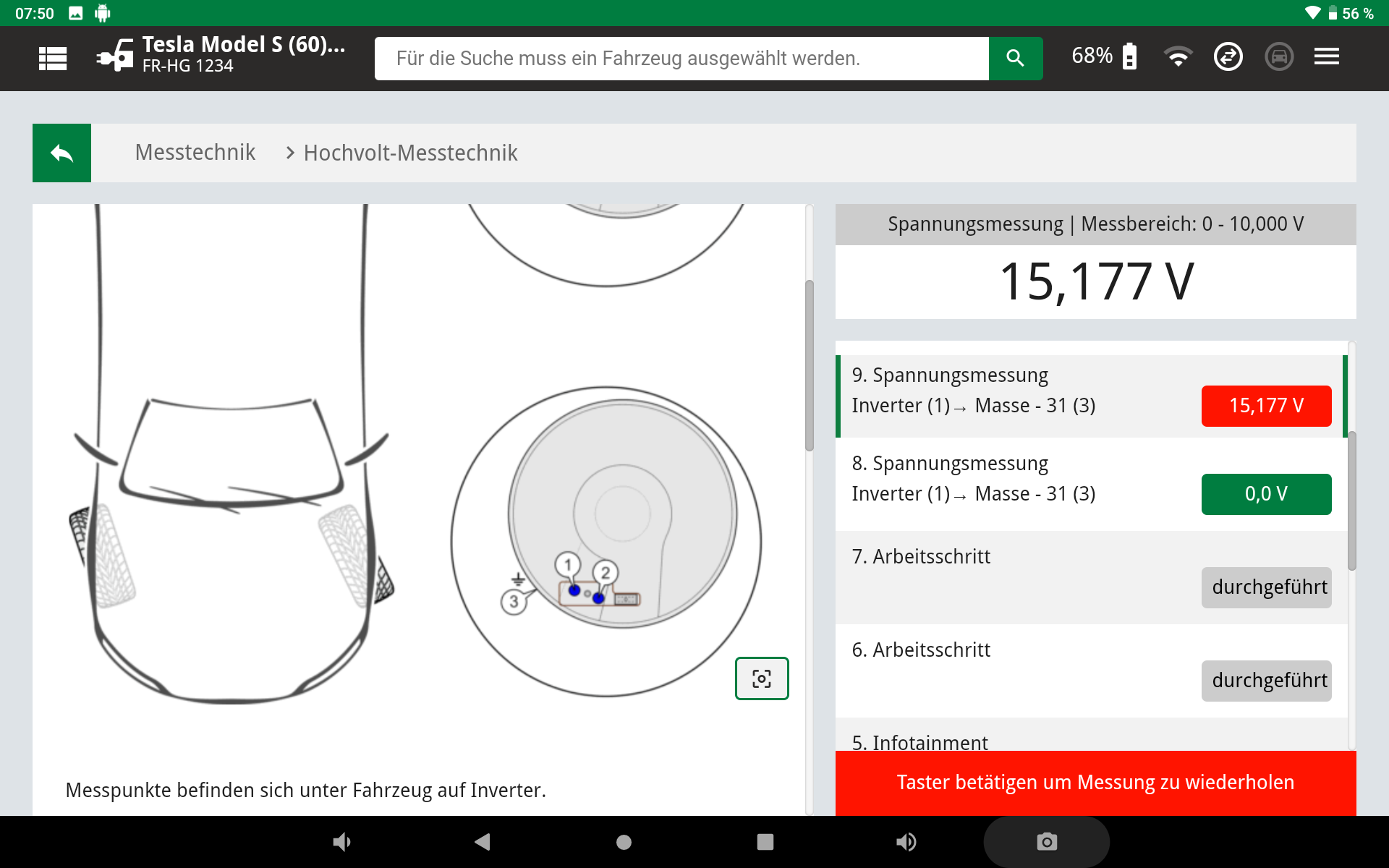Select red 15,177 V measurement result

pos(1265,406)
